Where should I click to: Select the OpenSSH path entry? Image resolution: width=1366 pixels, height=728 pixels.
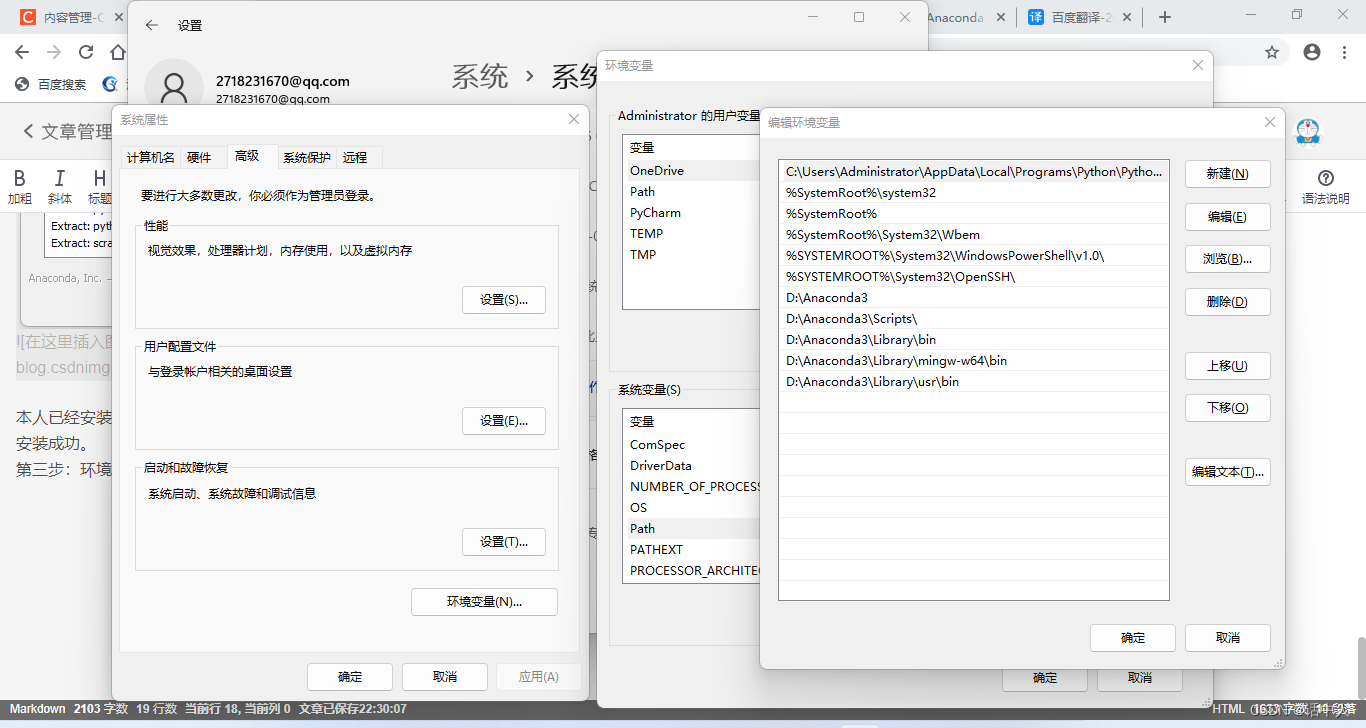[x=973, y=277]
